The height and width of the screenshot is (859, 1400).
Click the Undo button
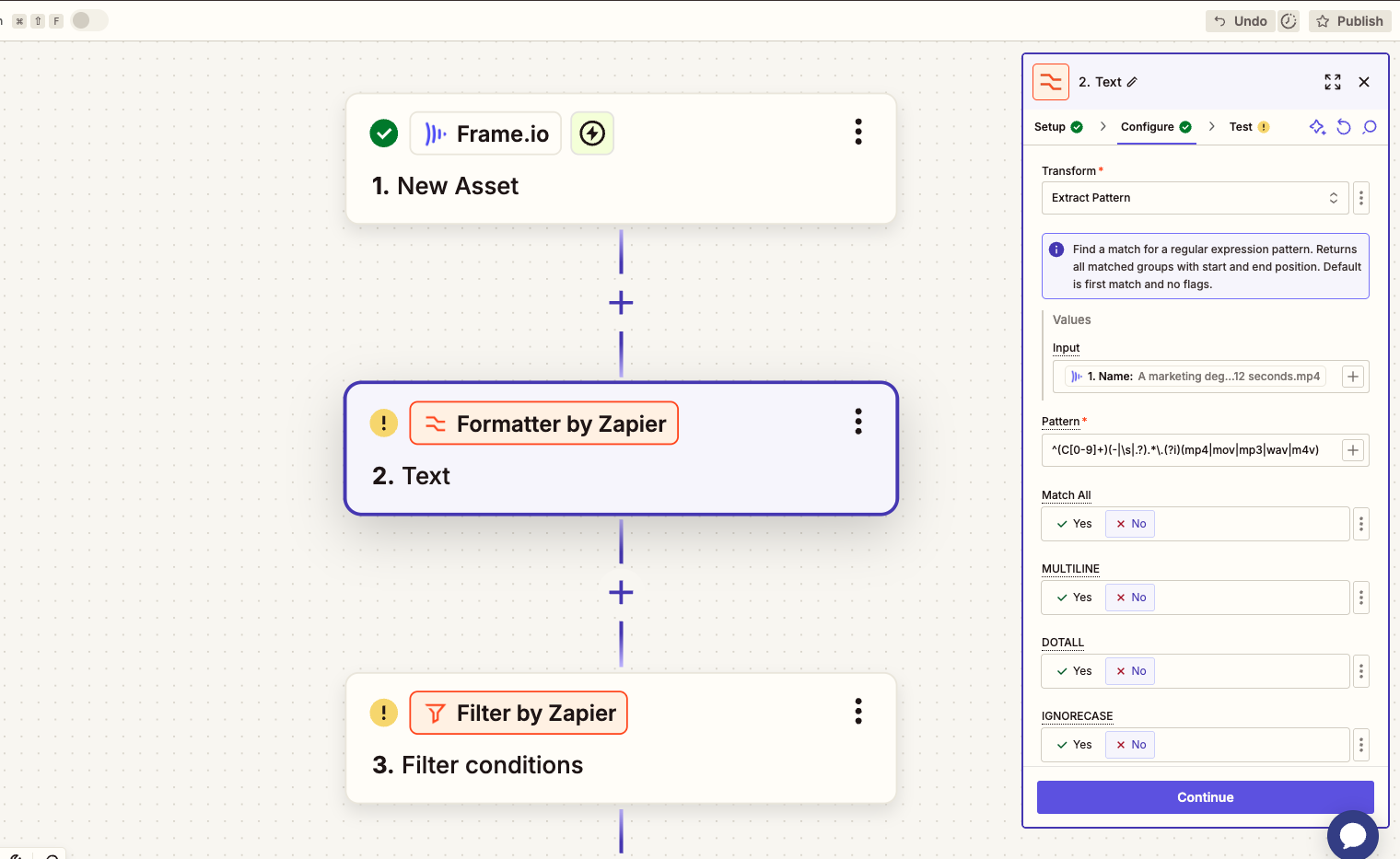(1240, 21)
